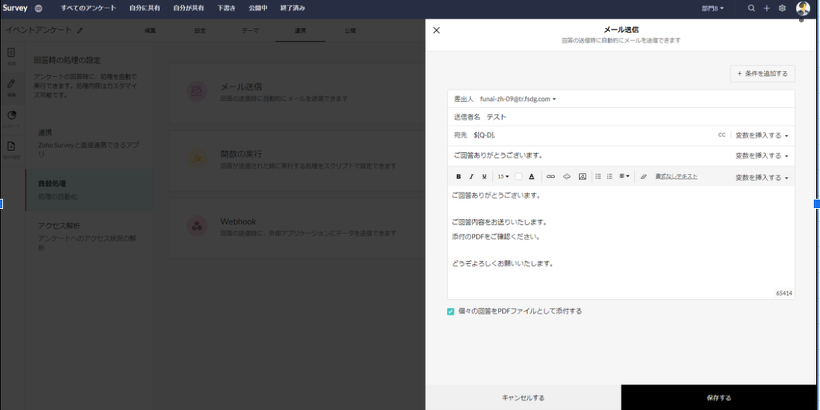Toggle attach responses as PDF checkbox
Image resolution: width=820 pixels, height=410 pixels.
[451, 311]
